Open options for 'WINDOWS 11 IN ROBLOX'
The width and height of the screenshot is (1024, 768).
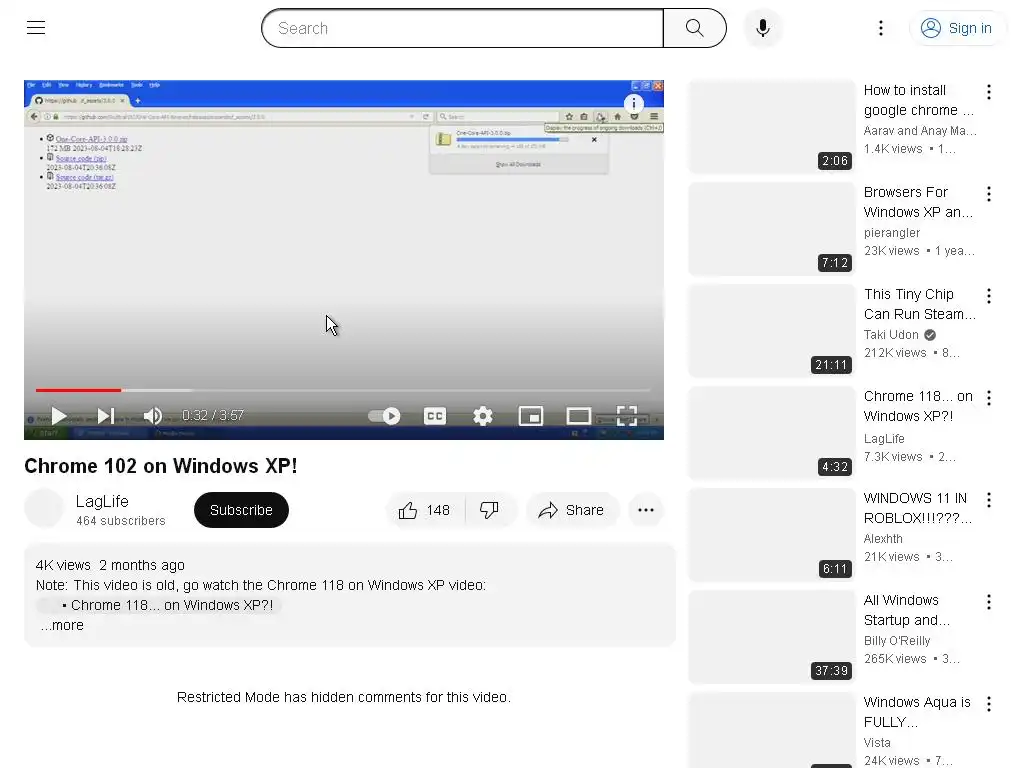pos(989,500)
